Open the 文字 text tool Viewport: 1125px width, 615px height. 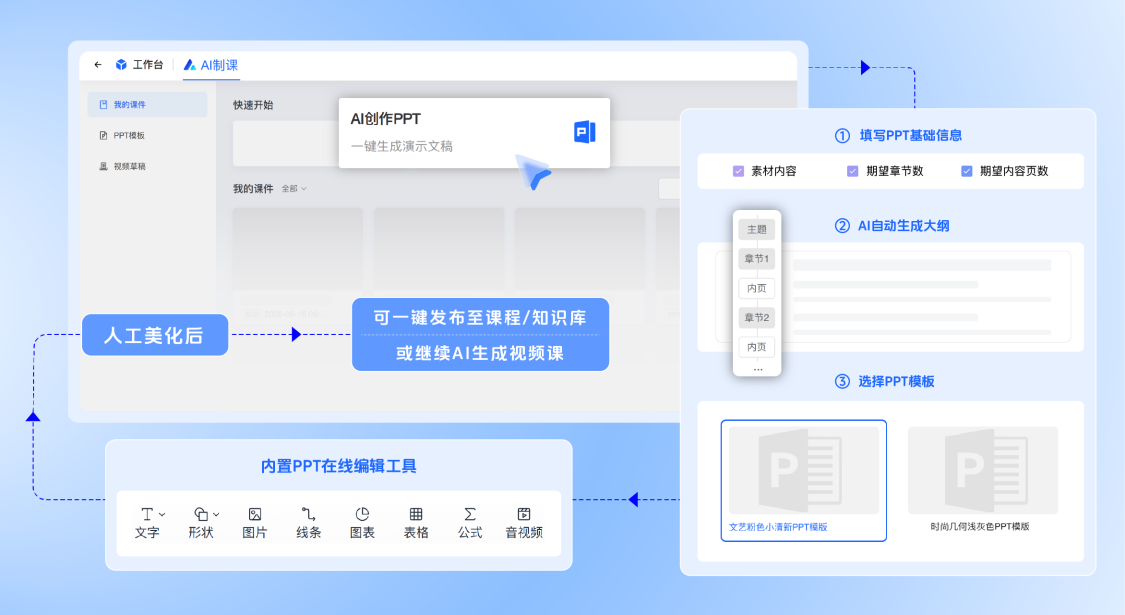tap(147, 522)
